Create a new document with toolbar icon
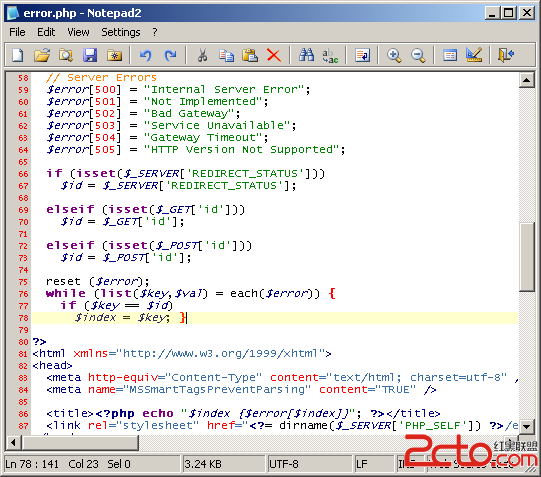Image resolution: width=541 pixels, height=477 pixels. point(18,55)
